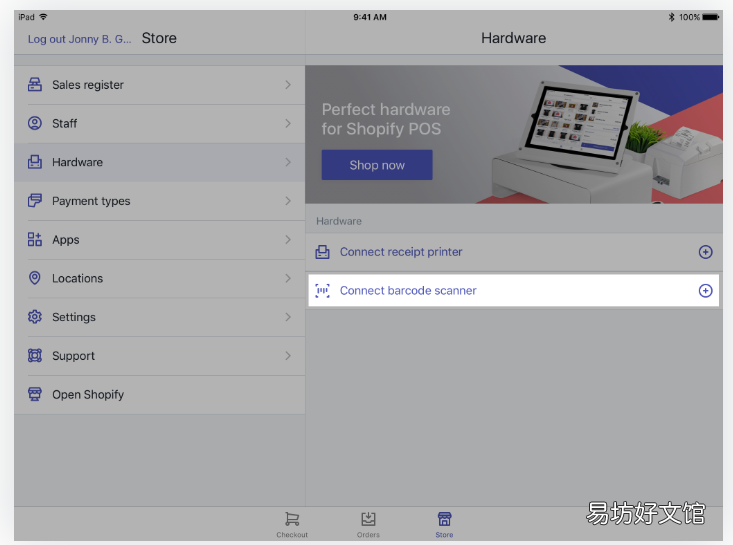Tap the Orders inbox icon

(368, 519)
